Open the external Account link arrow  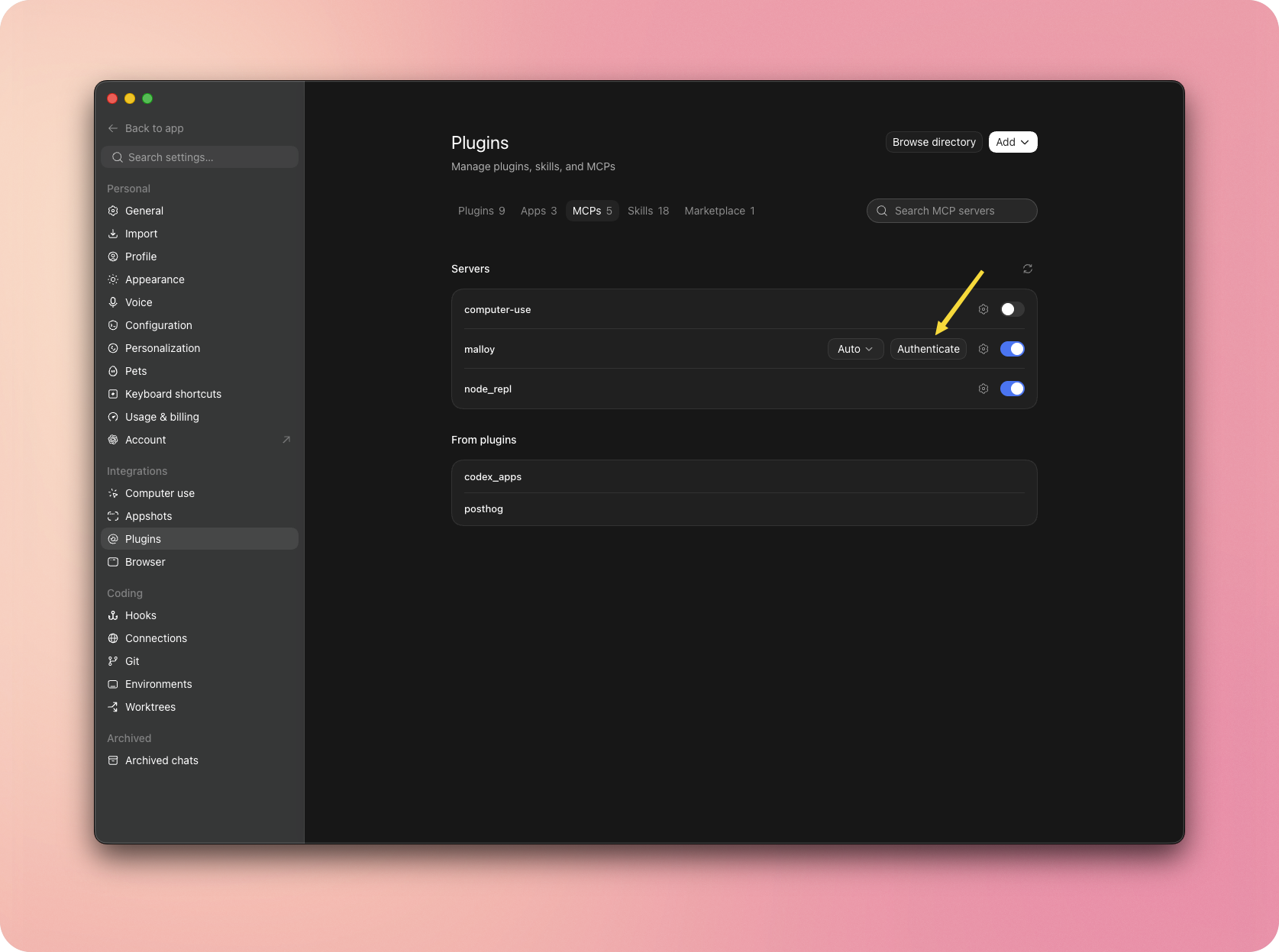[x=286, y=440]
